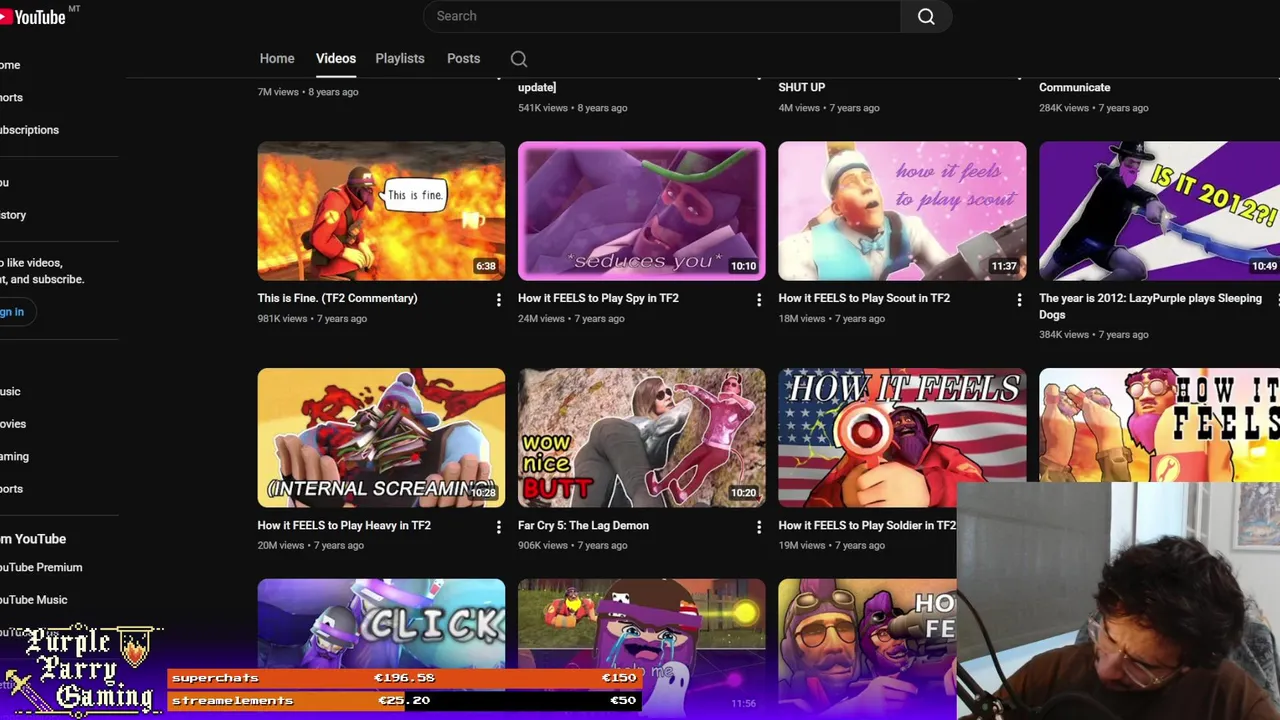Click the 24M views text under Spy video
The width and height of the screenshot is (1280, 720).
[541, 318]
